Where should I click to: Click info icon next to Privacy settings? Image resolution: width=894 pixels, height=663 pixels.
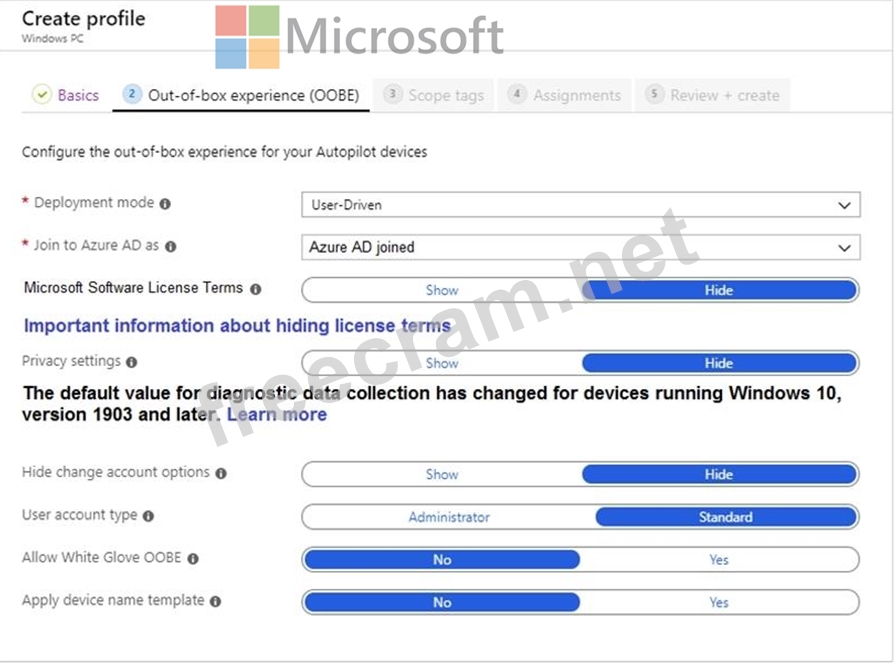pyautogui.click(x=132, y=362)
